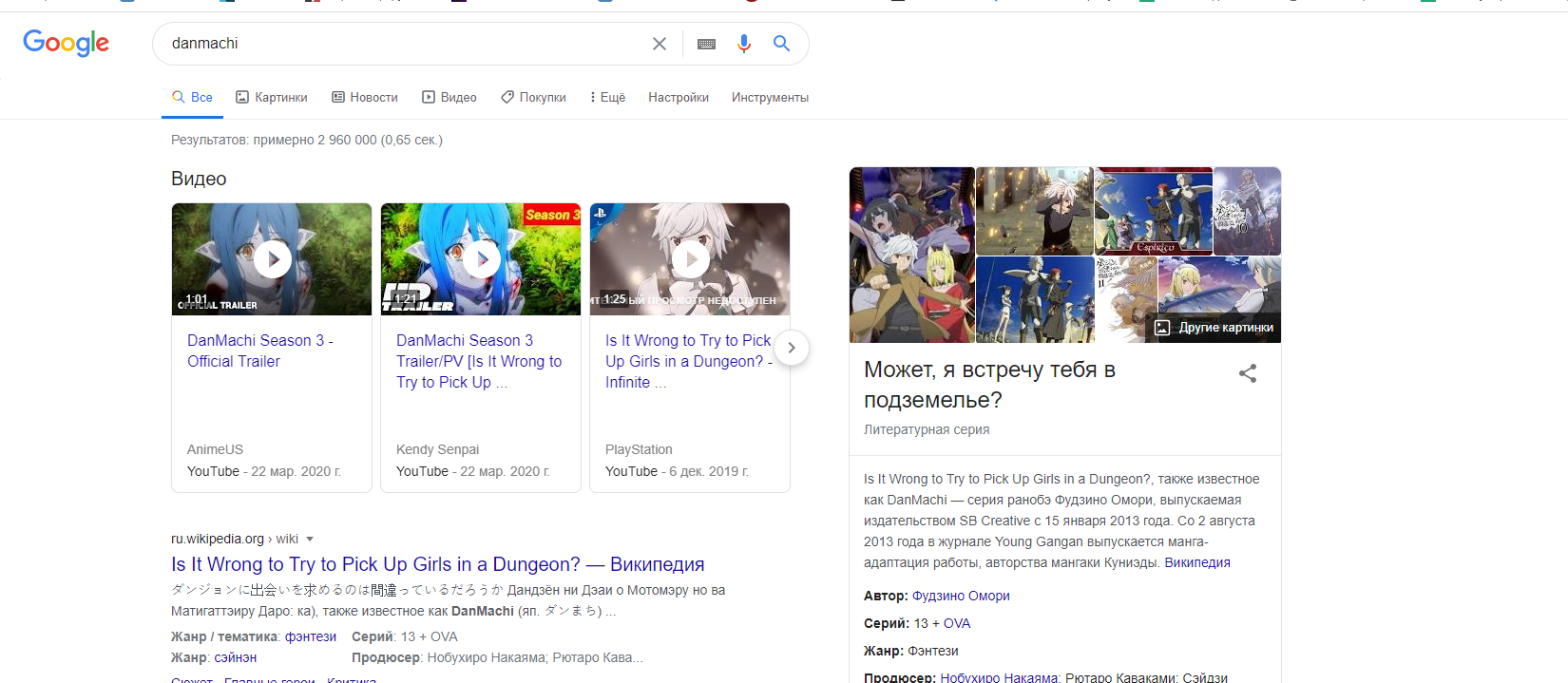Open Настройки menu
Screen dimensions: 1568x683
679,97
